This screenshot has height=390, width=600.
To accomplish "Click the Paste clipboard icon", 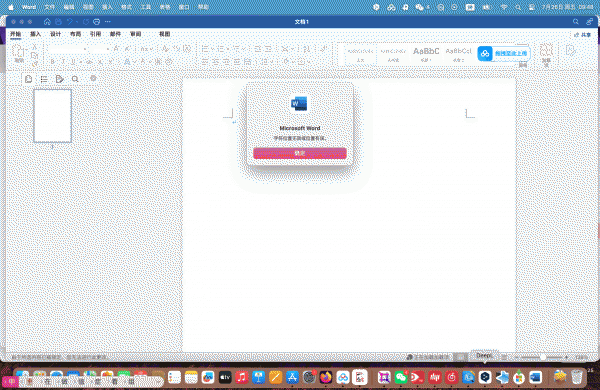I will pyautogui.click(x=18, y=51).
